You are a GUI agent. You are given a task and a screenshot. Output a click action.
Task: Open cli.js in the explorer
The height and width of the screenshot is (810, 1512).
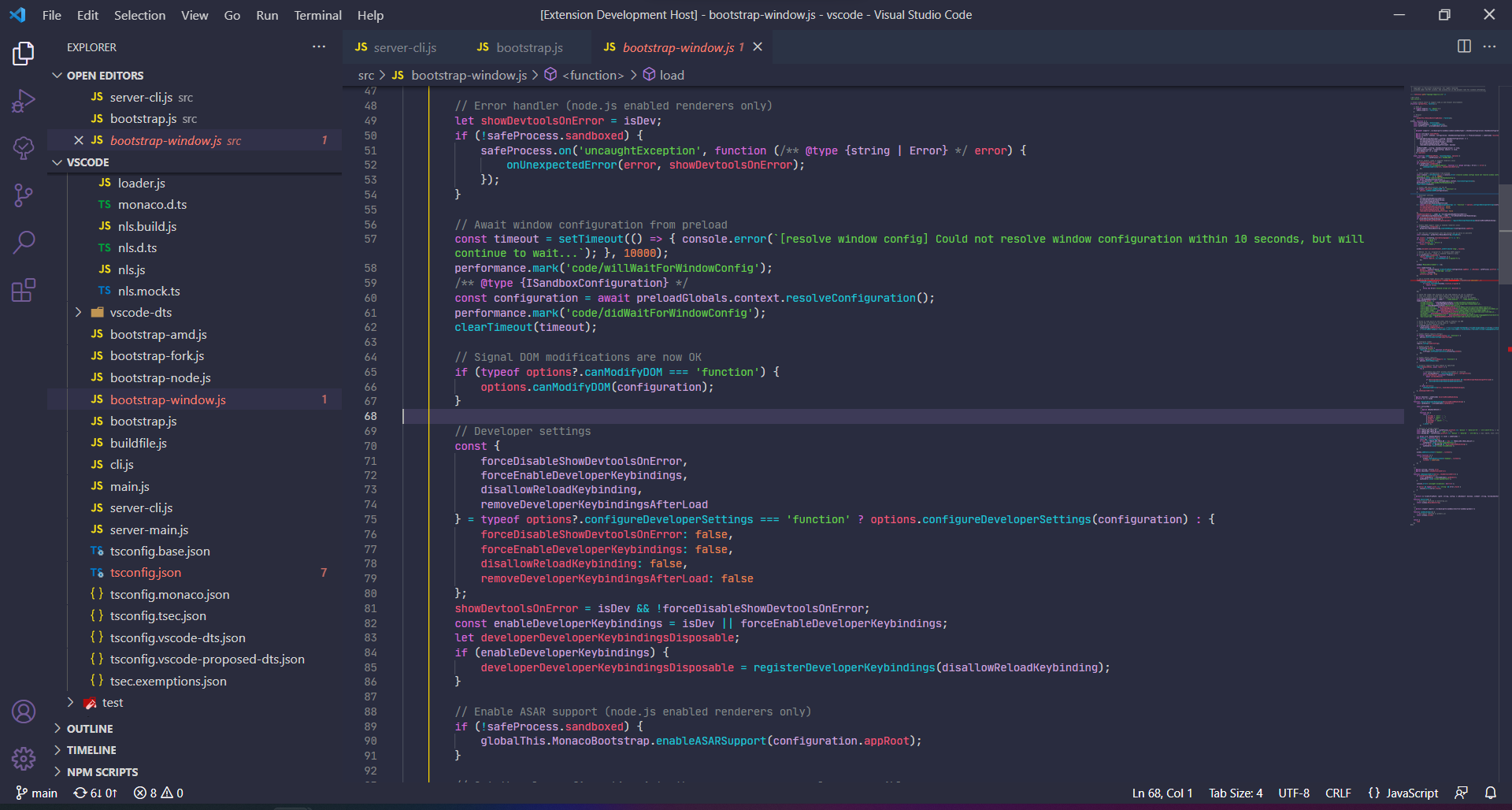195,465
